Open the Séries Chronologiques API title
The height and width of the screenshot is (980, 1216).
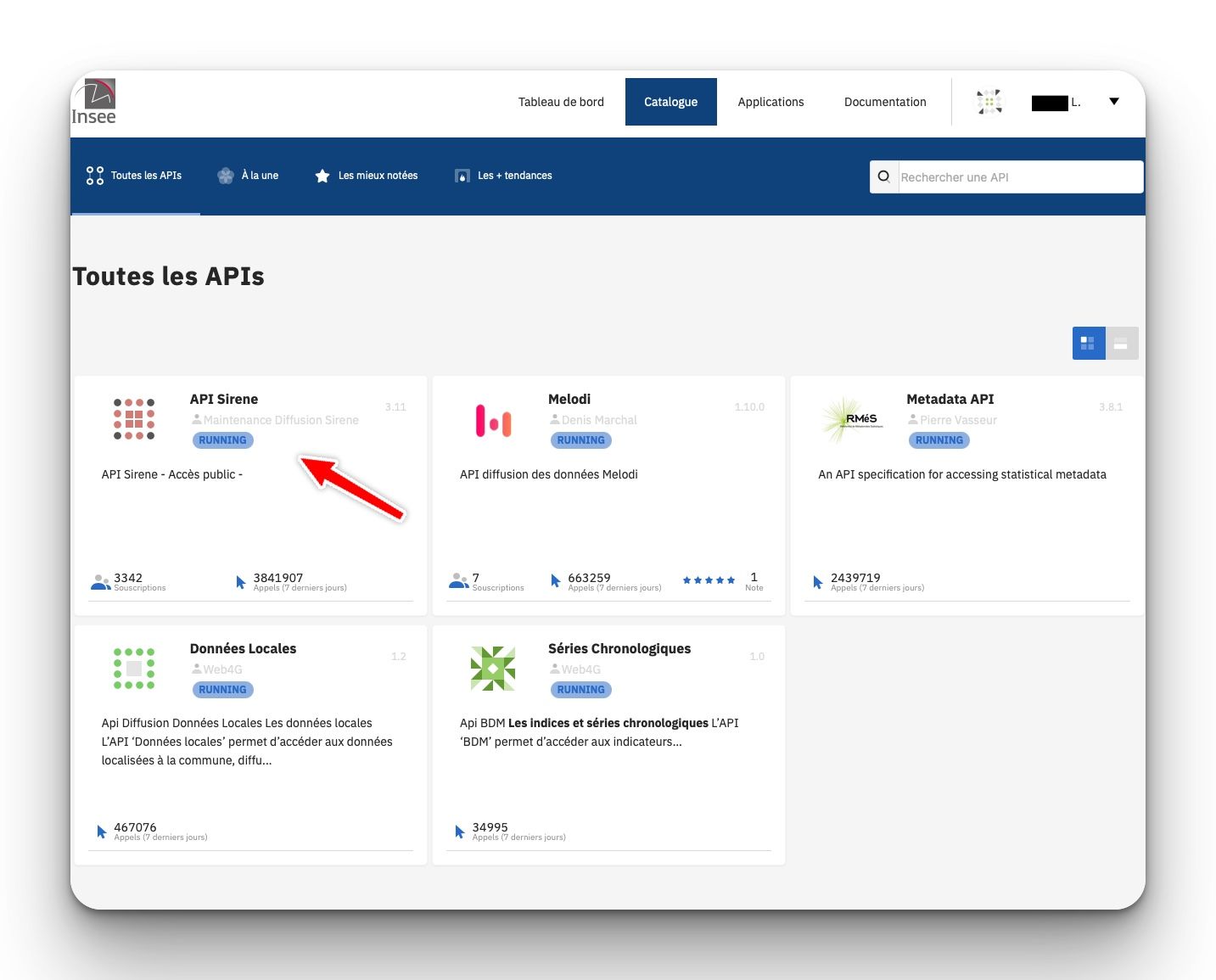pyautogui.click(x=619, y=648)
